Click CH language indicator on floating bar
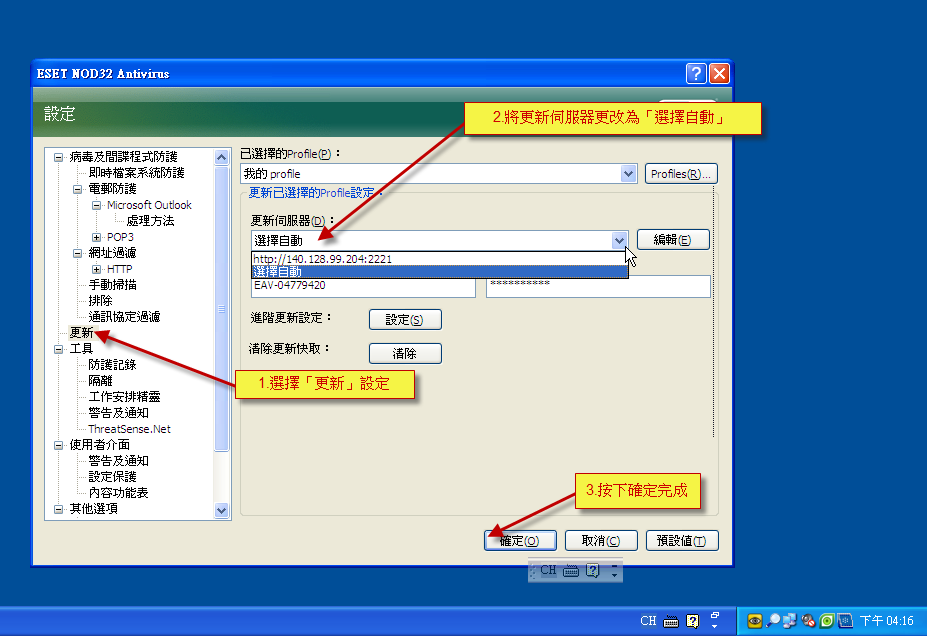Viewport: 927px width, 636px height. pyautogui.click(x=548, y=570)
